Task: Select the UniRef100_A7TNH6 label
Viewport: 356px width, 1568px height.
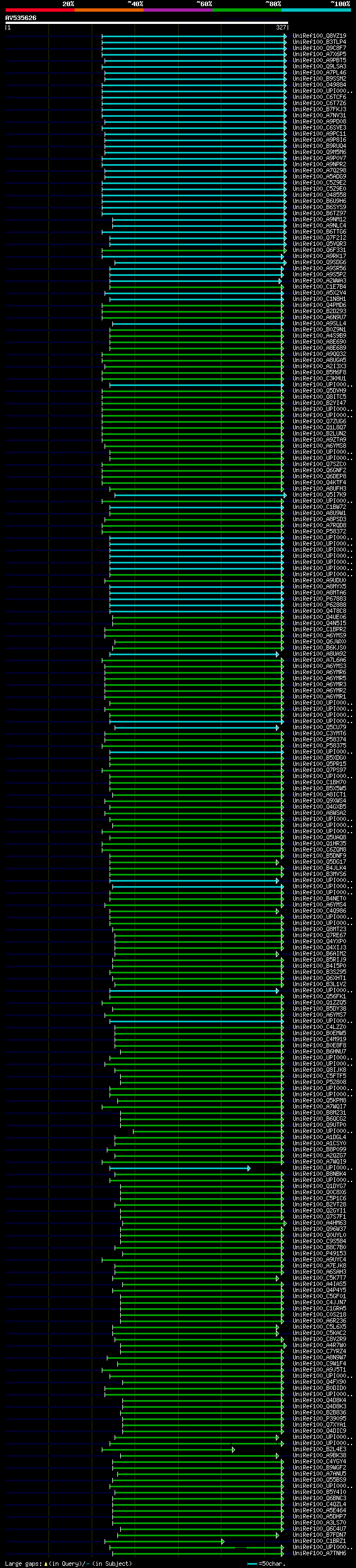Action: (x=319, y=1553)
